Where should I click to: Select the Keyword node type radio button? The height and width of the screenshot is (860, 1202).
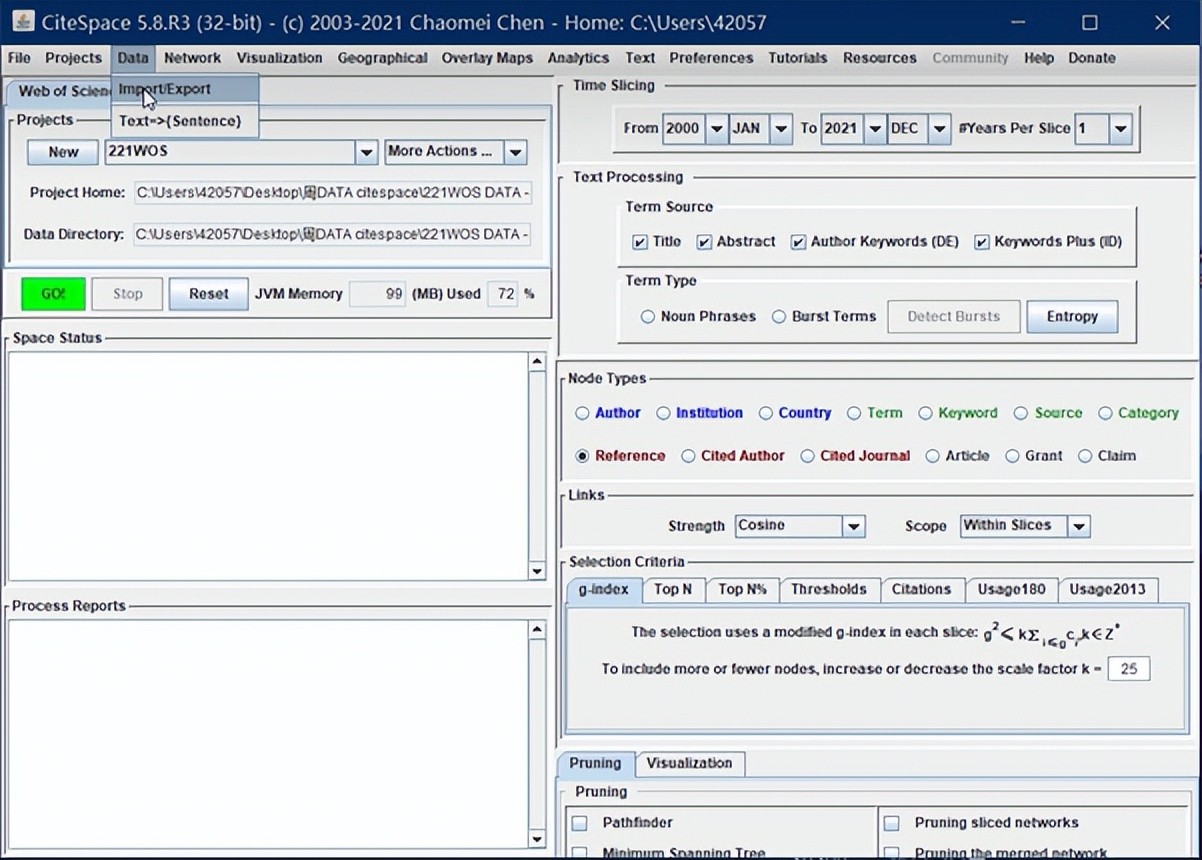pyautogui.click(x=925, y=413)
